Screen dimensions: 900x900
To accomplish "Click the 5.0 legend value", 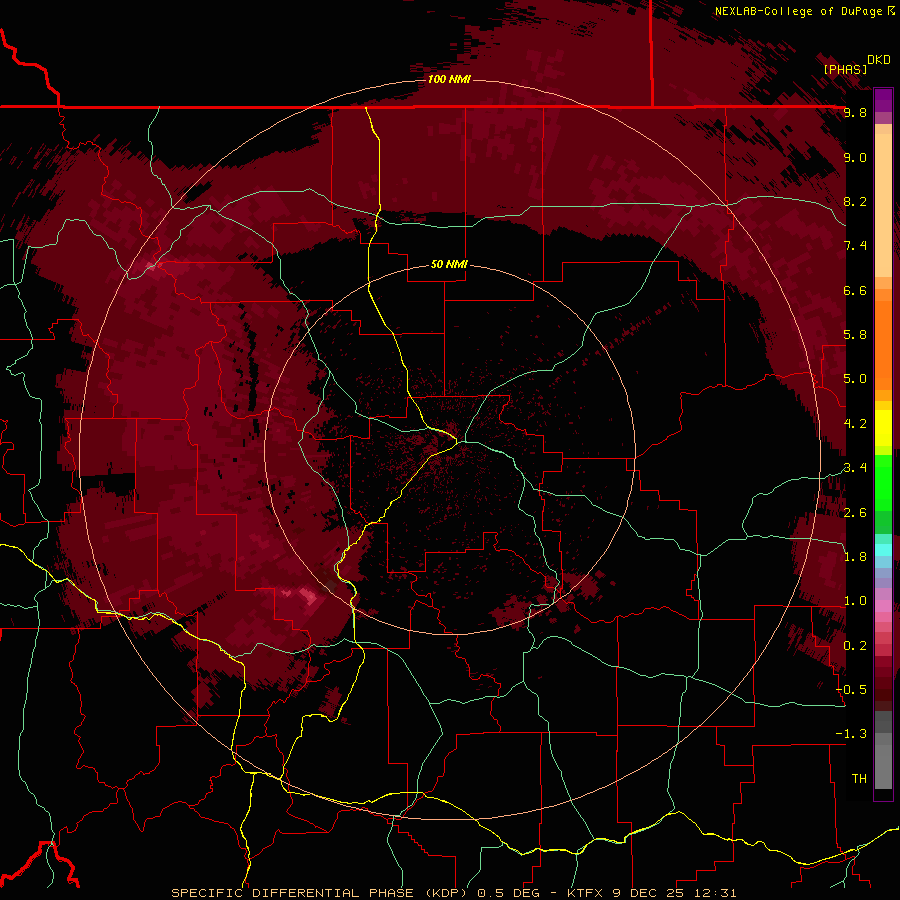I will coord(855,379).
